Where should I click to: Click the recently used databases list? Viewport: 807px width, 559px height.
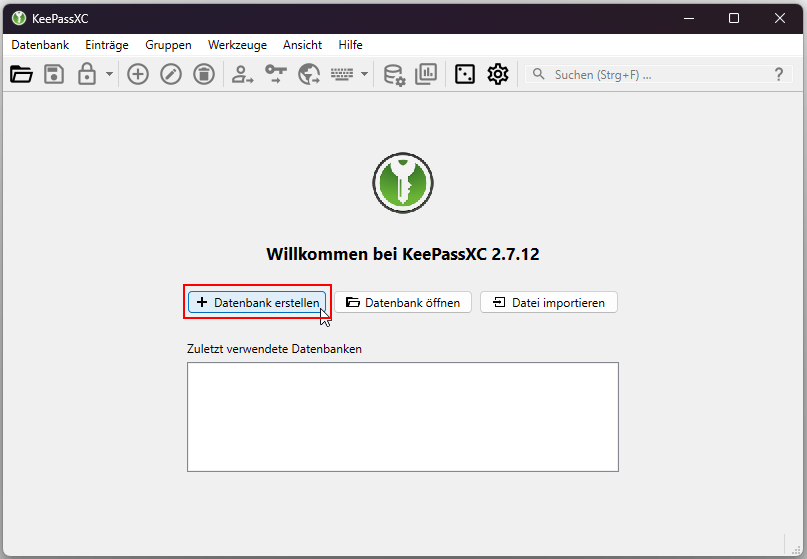pos(402,416)
